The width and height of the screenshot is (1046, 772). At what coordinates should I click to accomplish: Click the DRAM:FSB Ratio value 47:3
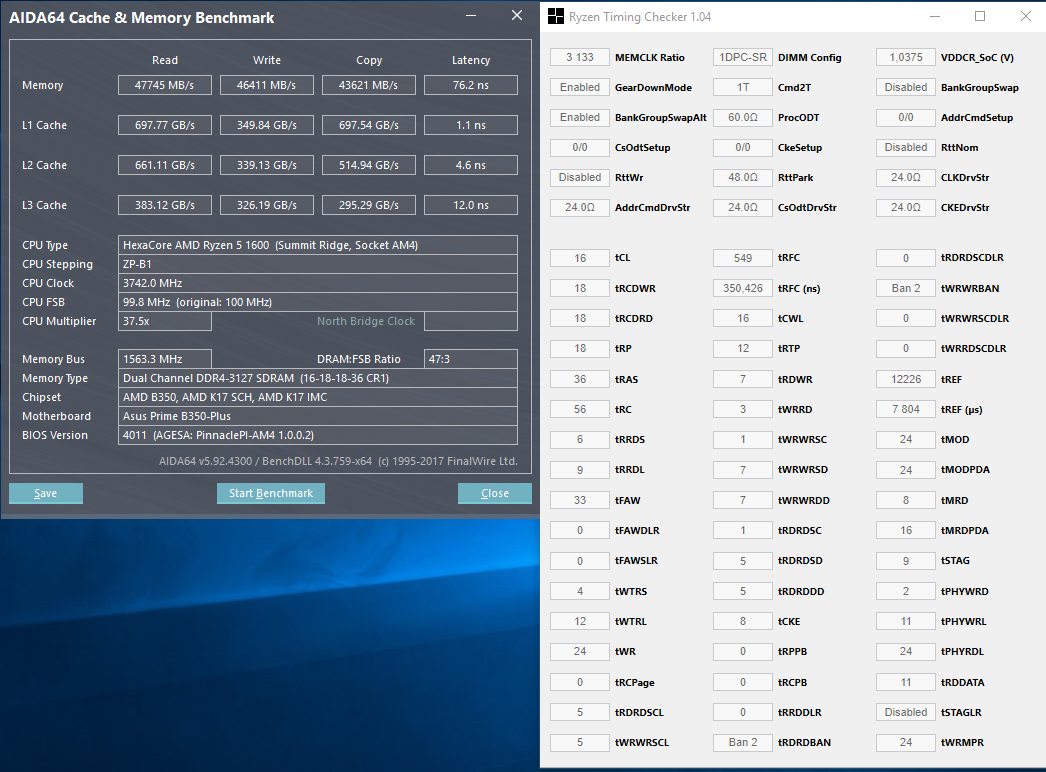point(471,359)
